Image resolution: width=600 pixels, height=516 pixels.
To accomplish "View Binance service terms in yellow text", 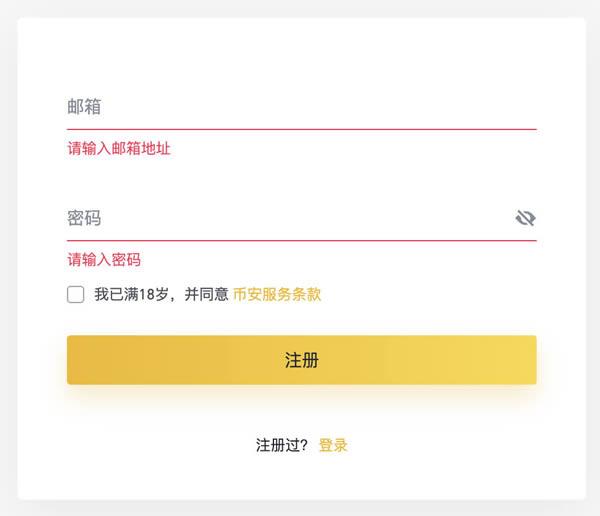I will coord(277,294).
